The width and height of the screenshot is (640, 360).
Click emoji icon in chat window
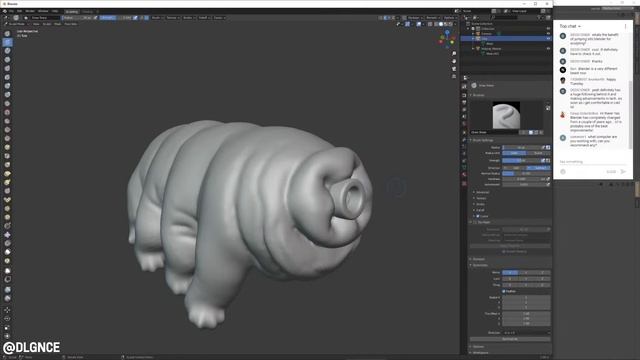[563, 172]
